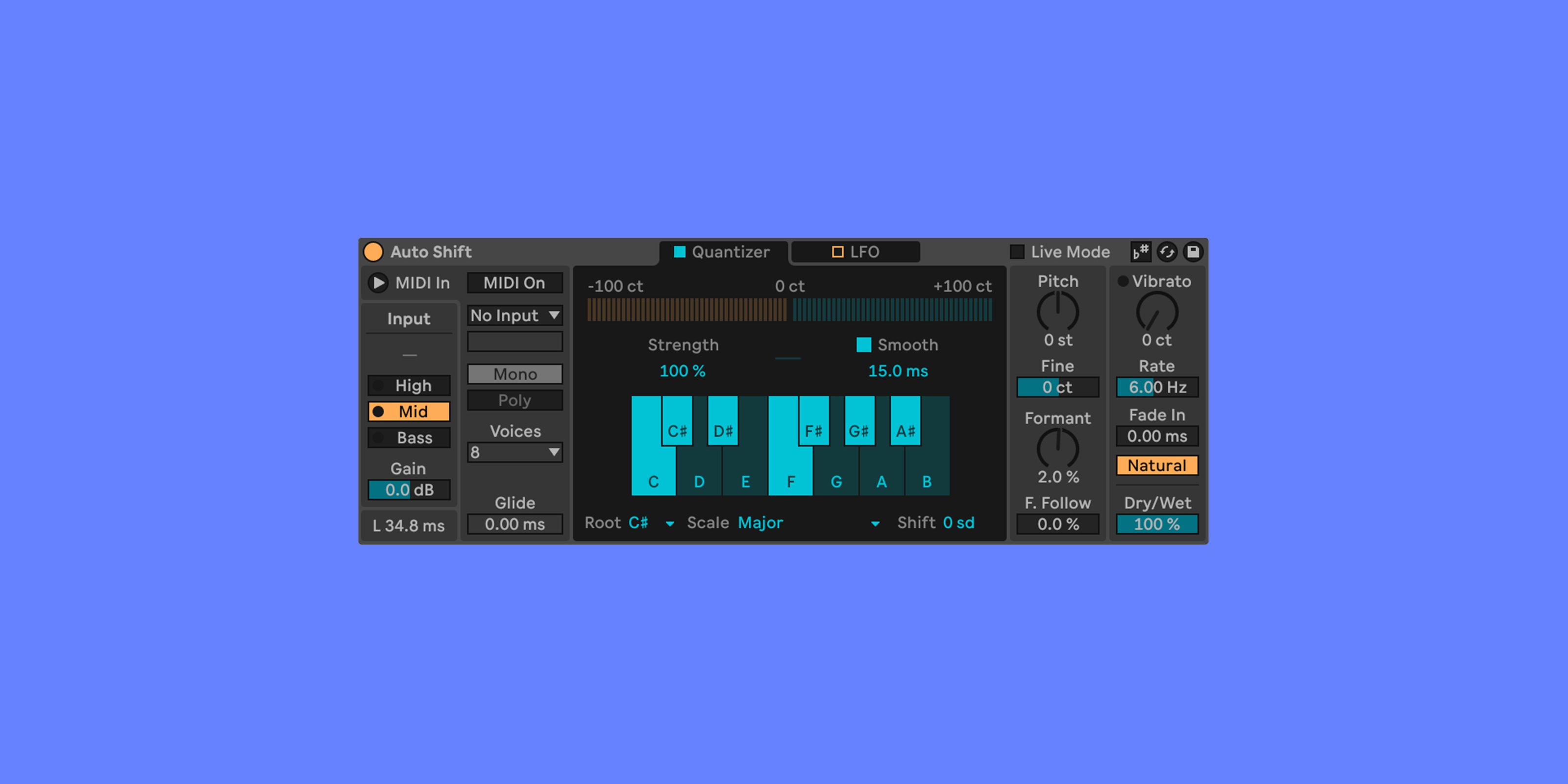Adjust the Gain 0.0 dB slider
This screenshot has height=784, width=1568.
pos(409,490)
